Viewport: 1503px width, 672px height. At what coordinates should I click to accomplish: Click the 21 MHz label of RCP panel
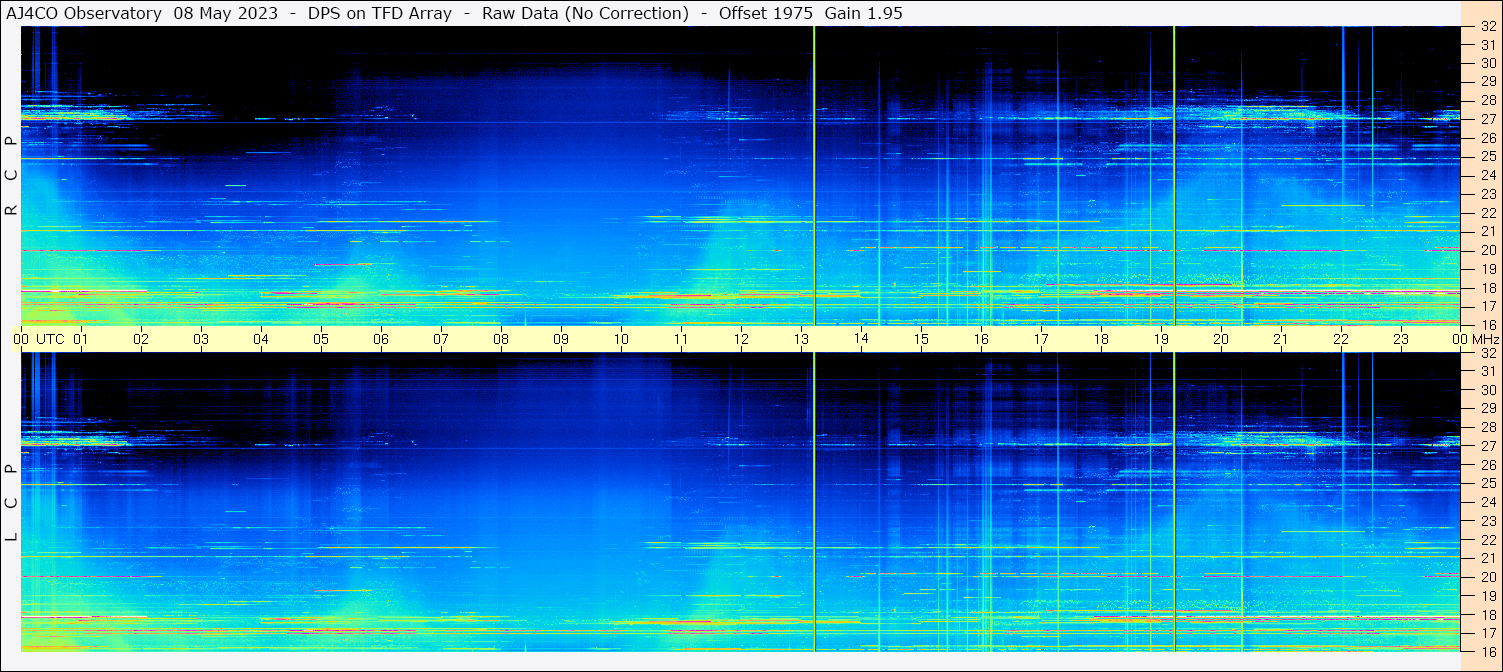tap(1487, 231)
